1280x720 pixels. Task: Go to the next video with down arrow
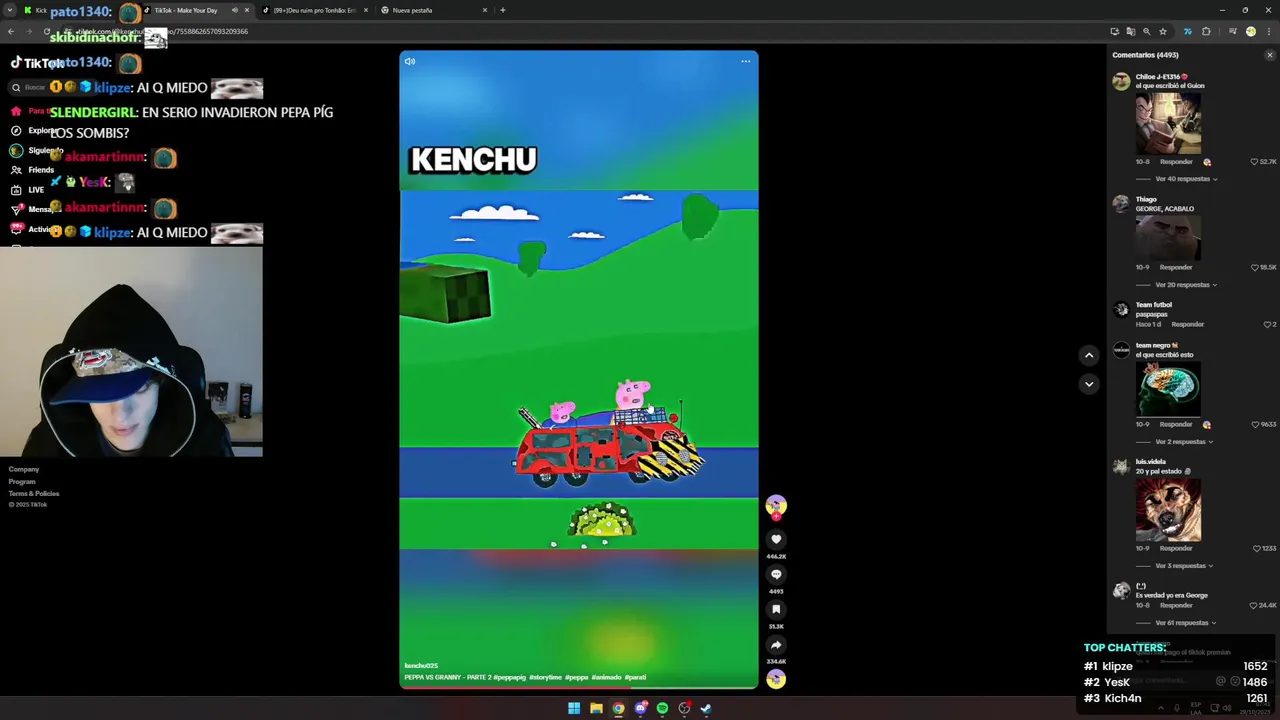pos(1089,384)
